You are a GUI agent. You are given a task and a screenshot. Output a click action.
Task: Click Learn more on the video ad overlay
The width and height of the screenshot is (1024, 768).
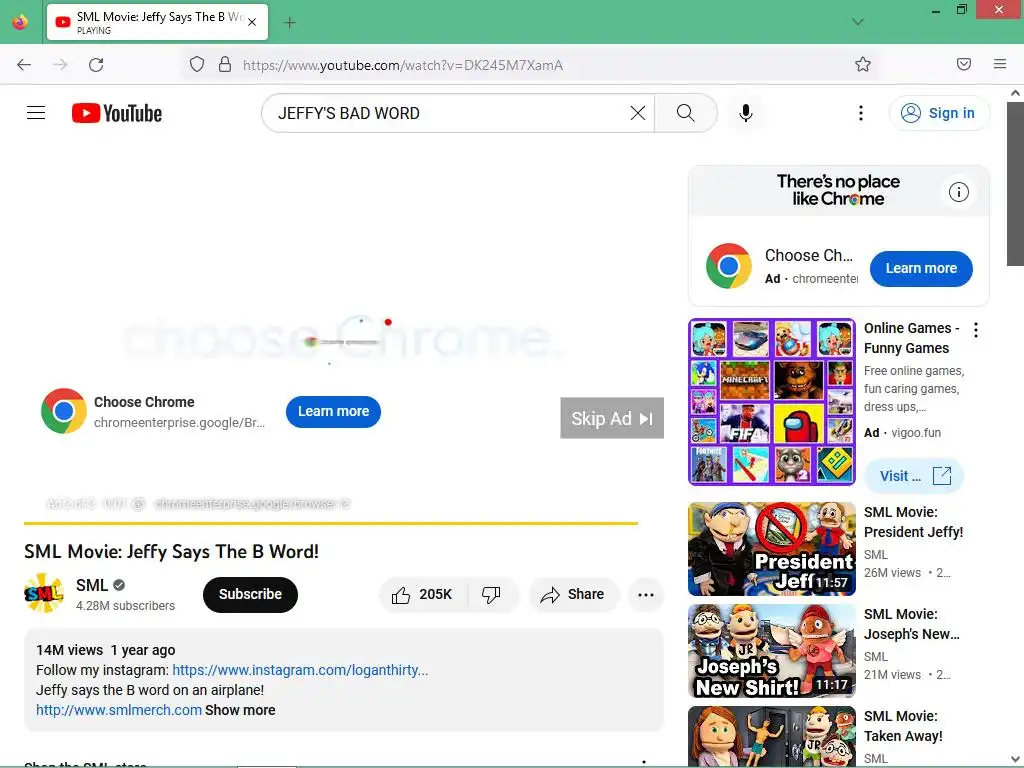click(x=333, y=411)
